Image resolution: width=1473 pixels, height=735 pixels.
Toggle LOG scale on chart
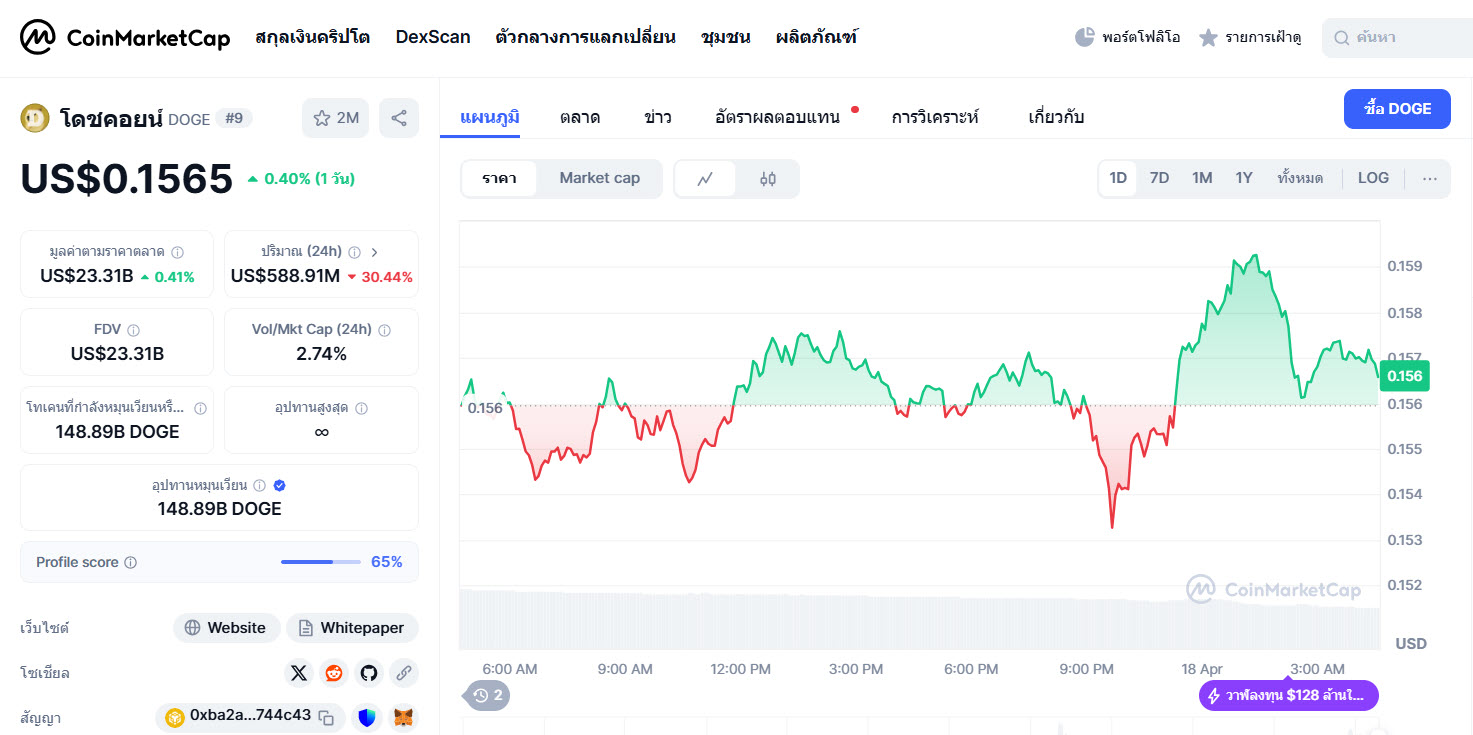(x=1373, y=178)
